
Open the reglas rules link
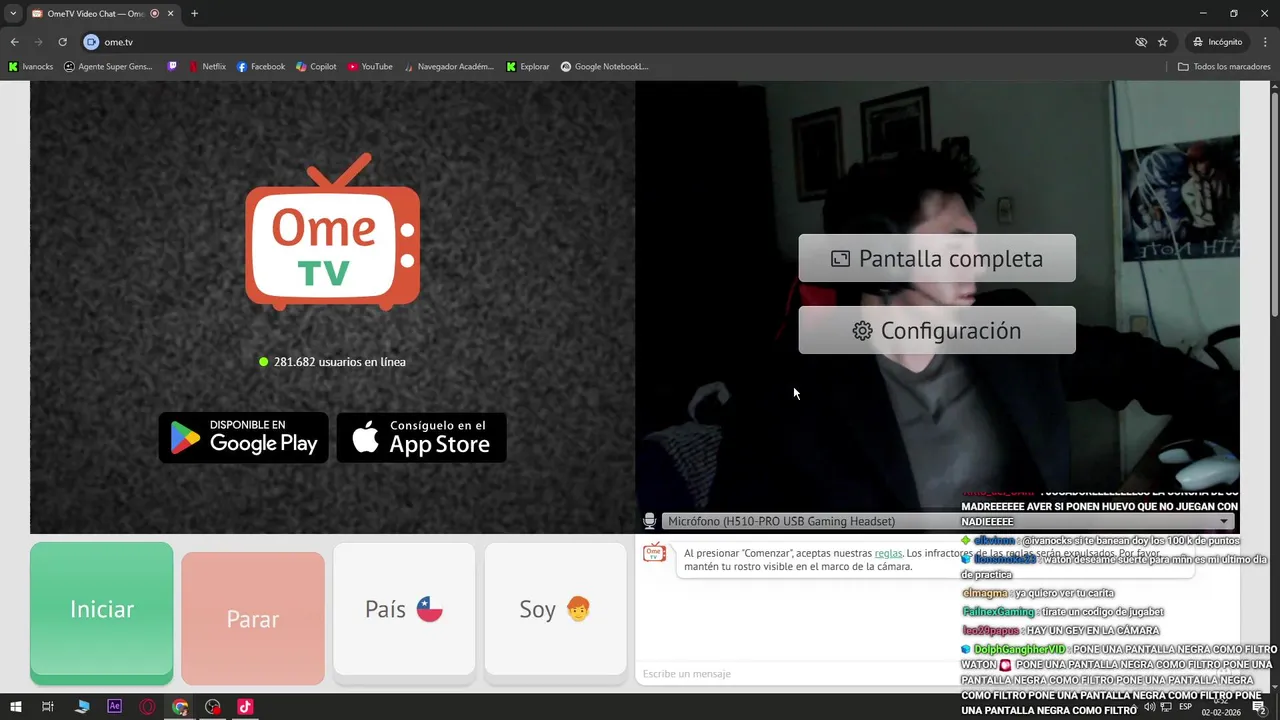tap(888, 553)
